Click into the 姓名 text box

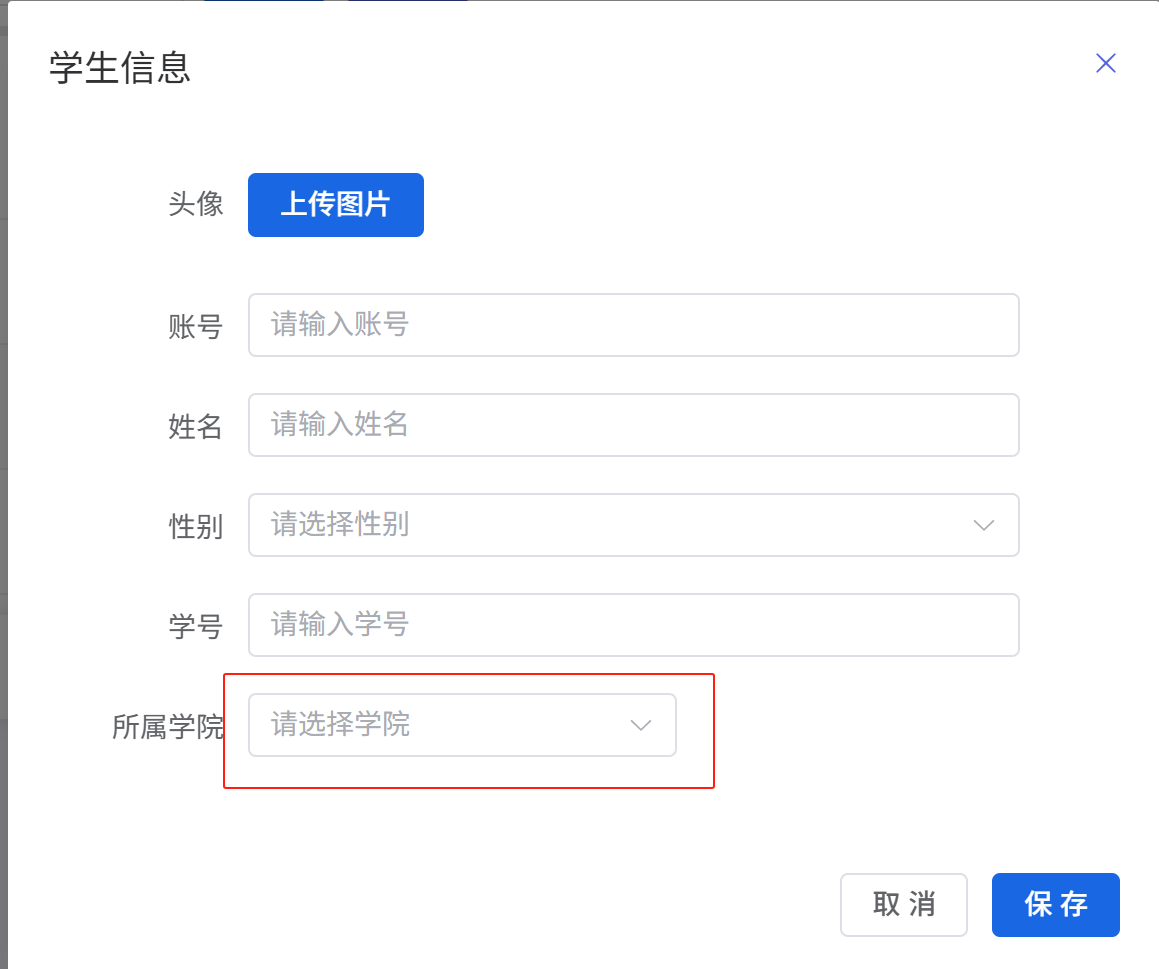point(633,425)
